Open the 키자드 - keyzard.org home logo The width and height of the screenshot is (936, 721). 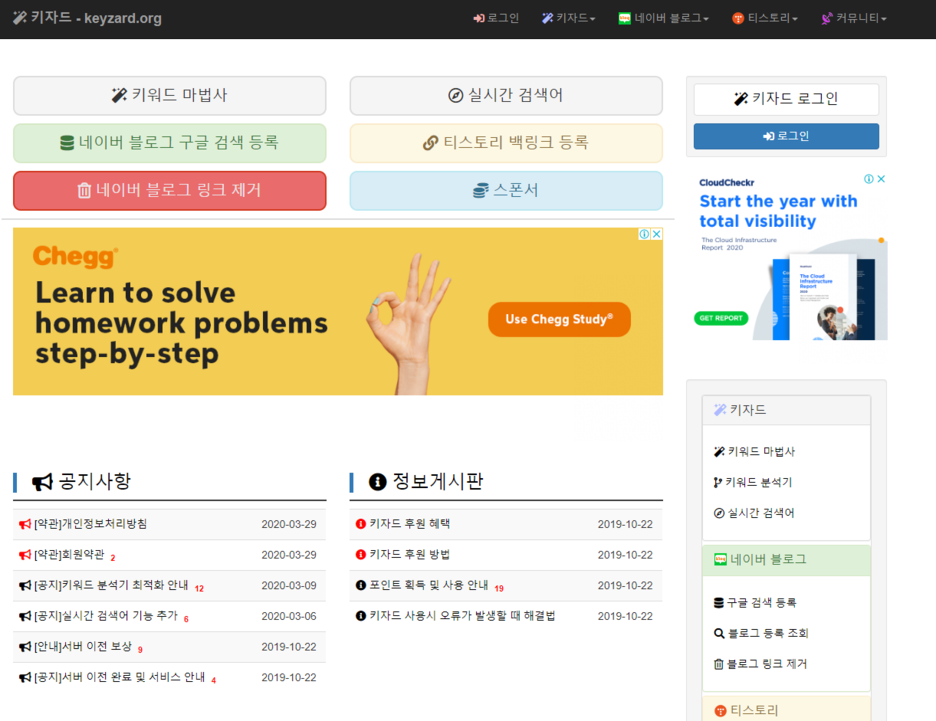click(87, 18)
